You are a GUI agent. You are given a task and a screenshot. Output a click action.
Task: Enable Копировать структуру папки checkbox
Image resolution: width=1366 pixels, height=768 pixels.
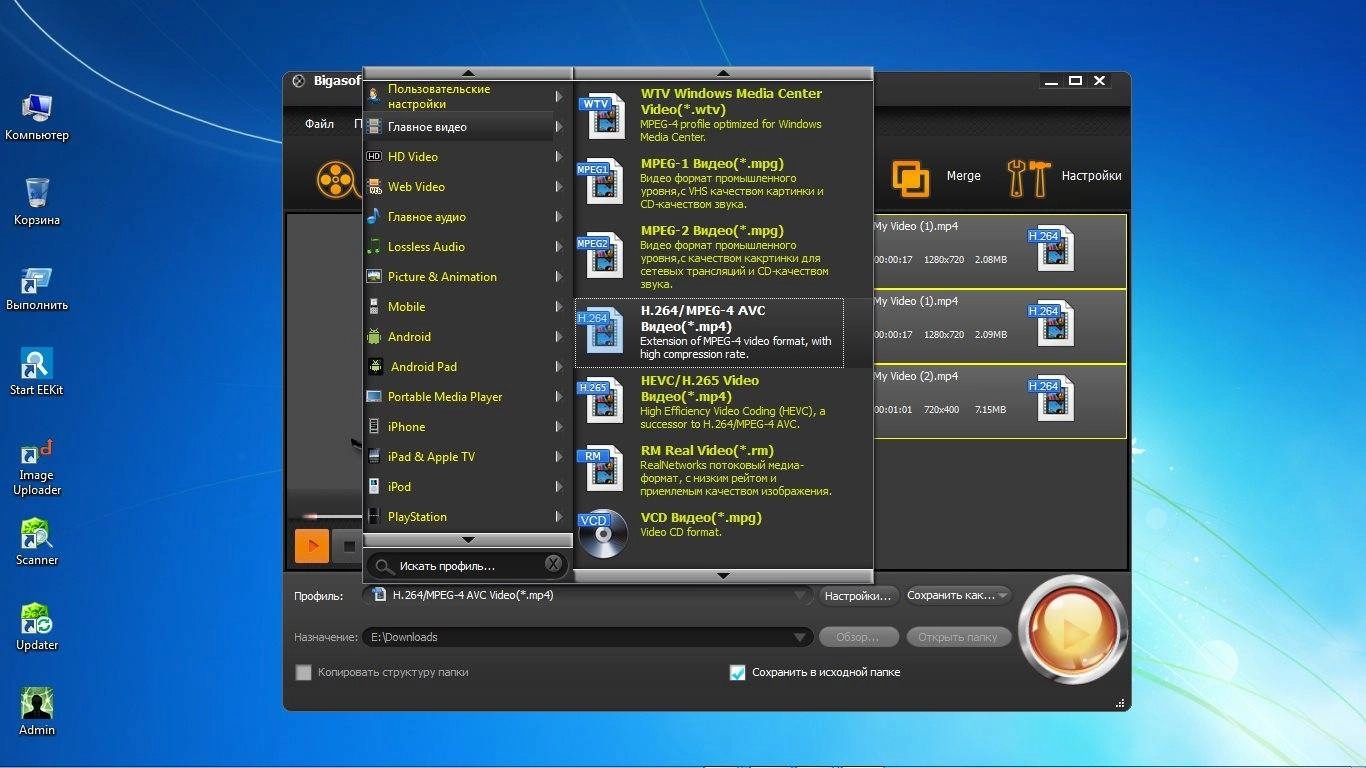(x=303, y=673)
